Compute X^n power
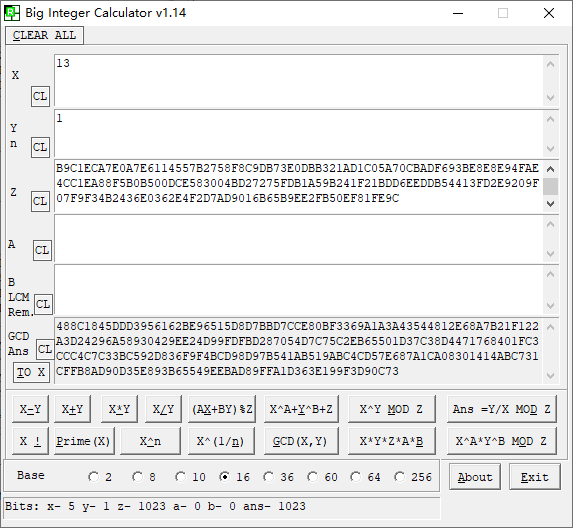 (x=150, y=441)
